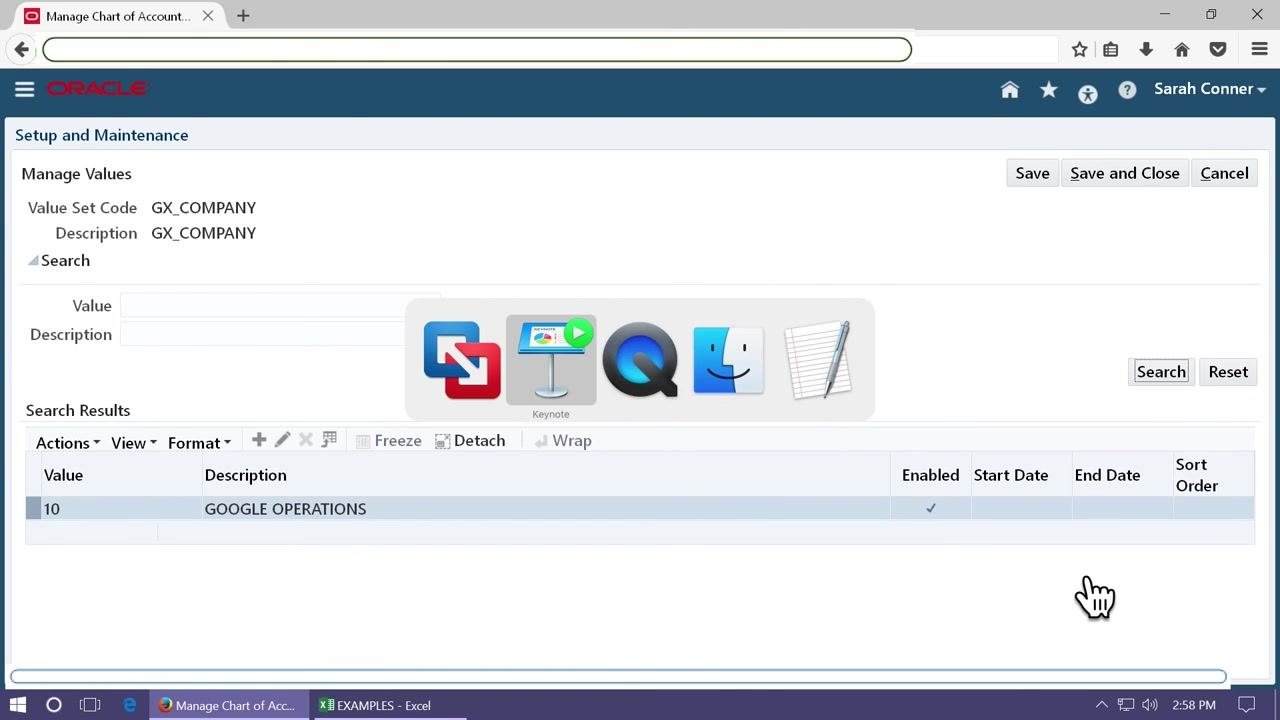Viewport: 1280px width, 720px height.
Task: Focus the browser address bar
Action: coord(477,49)
